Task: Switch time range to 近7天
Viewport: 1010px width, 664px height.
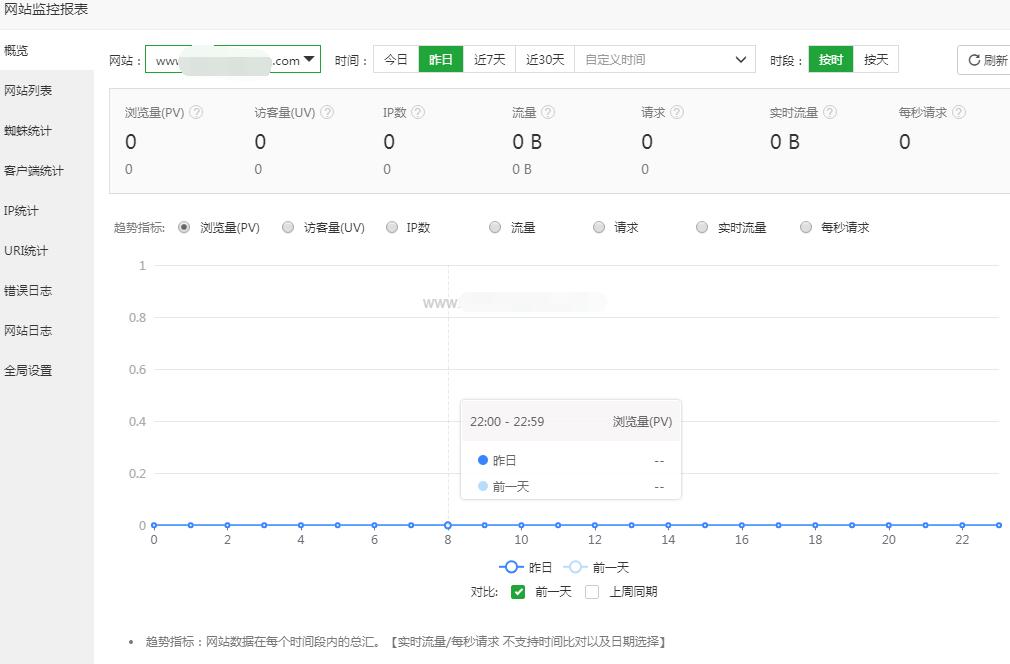Action: [x=490, y=59]
